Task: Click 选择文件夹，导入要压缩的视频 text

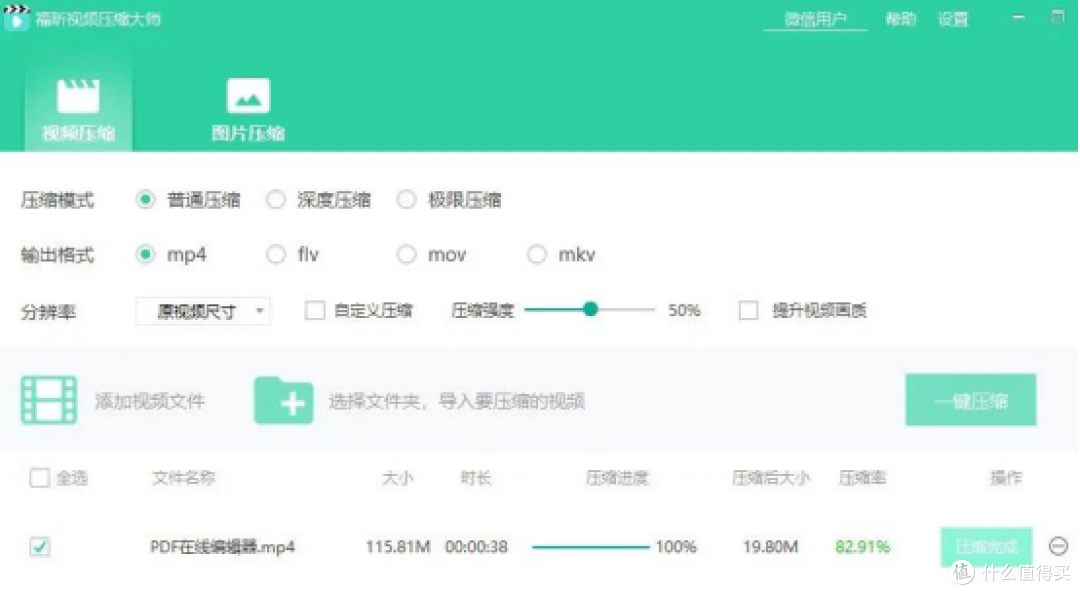Action: [x=457, y=401]
